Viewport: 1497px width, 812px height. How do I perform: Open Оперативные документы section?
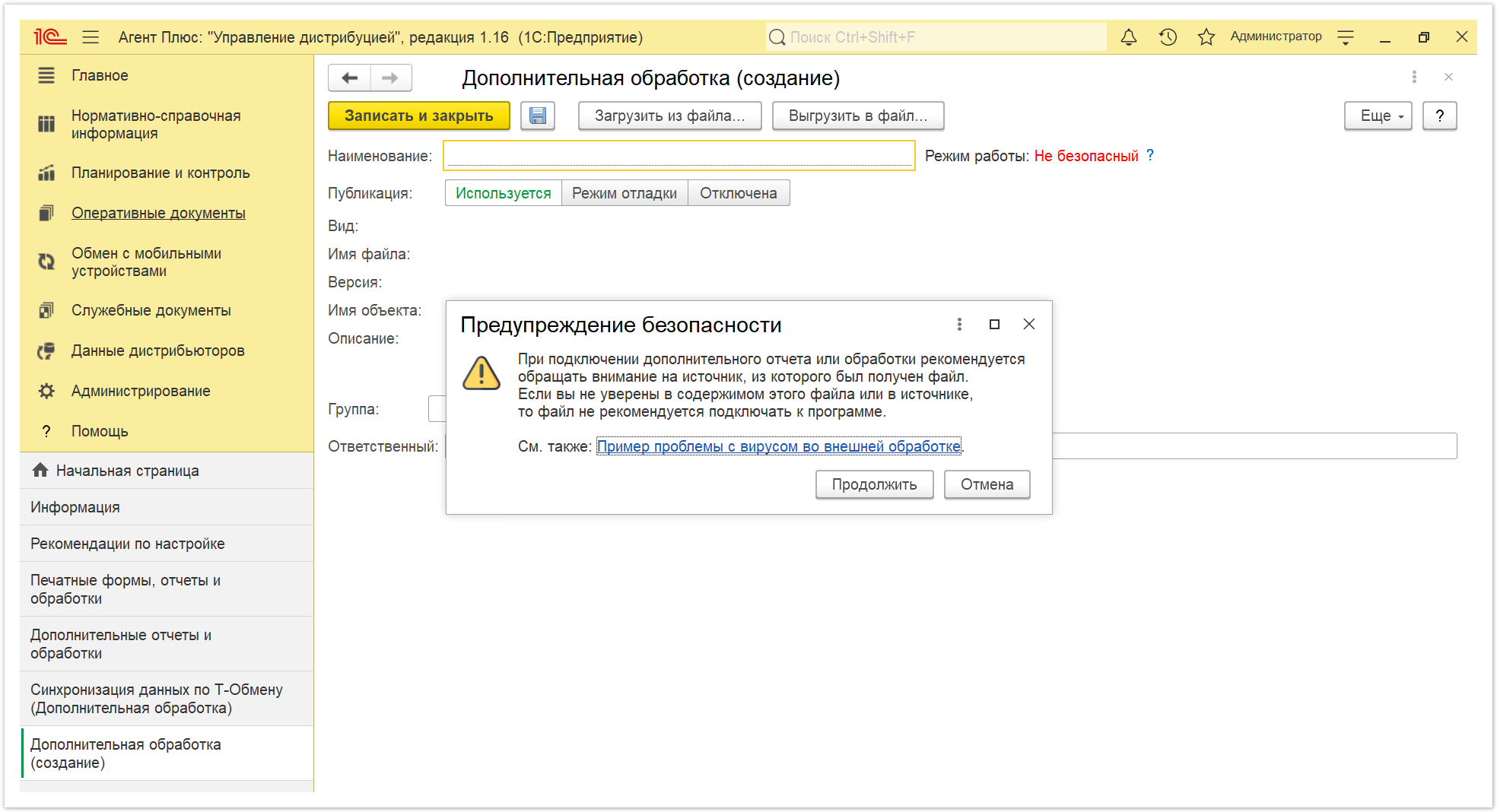[x=158, y=213]
